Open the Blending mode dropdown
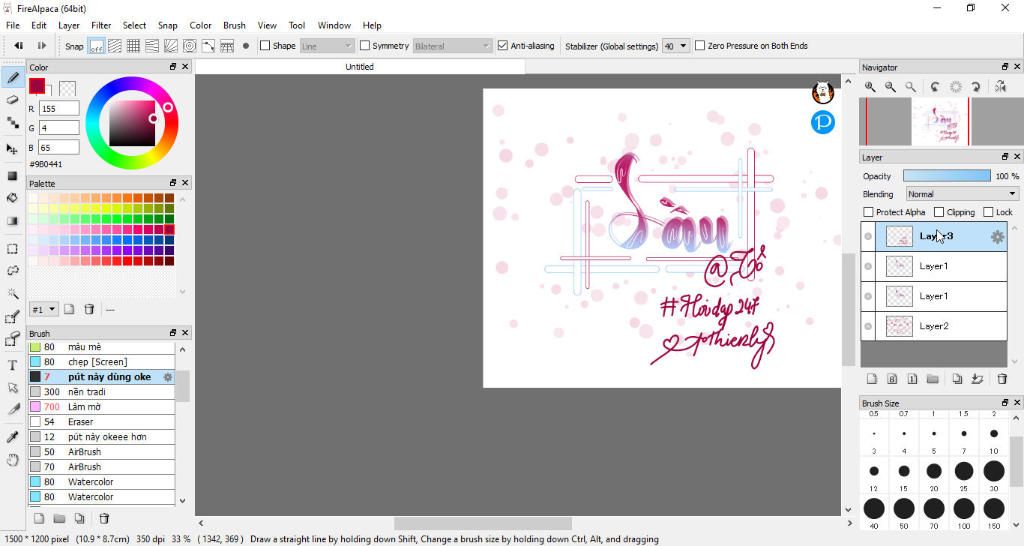 coord(961,194)
